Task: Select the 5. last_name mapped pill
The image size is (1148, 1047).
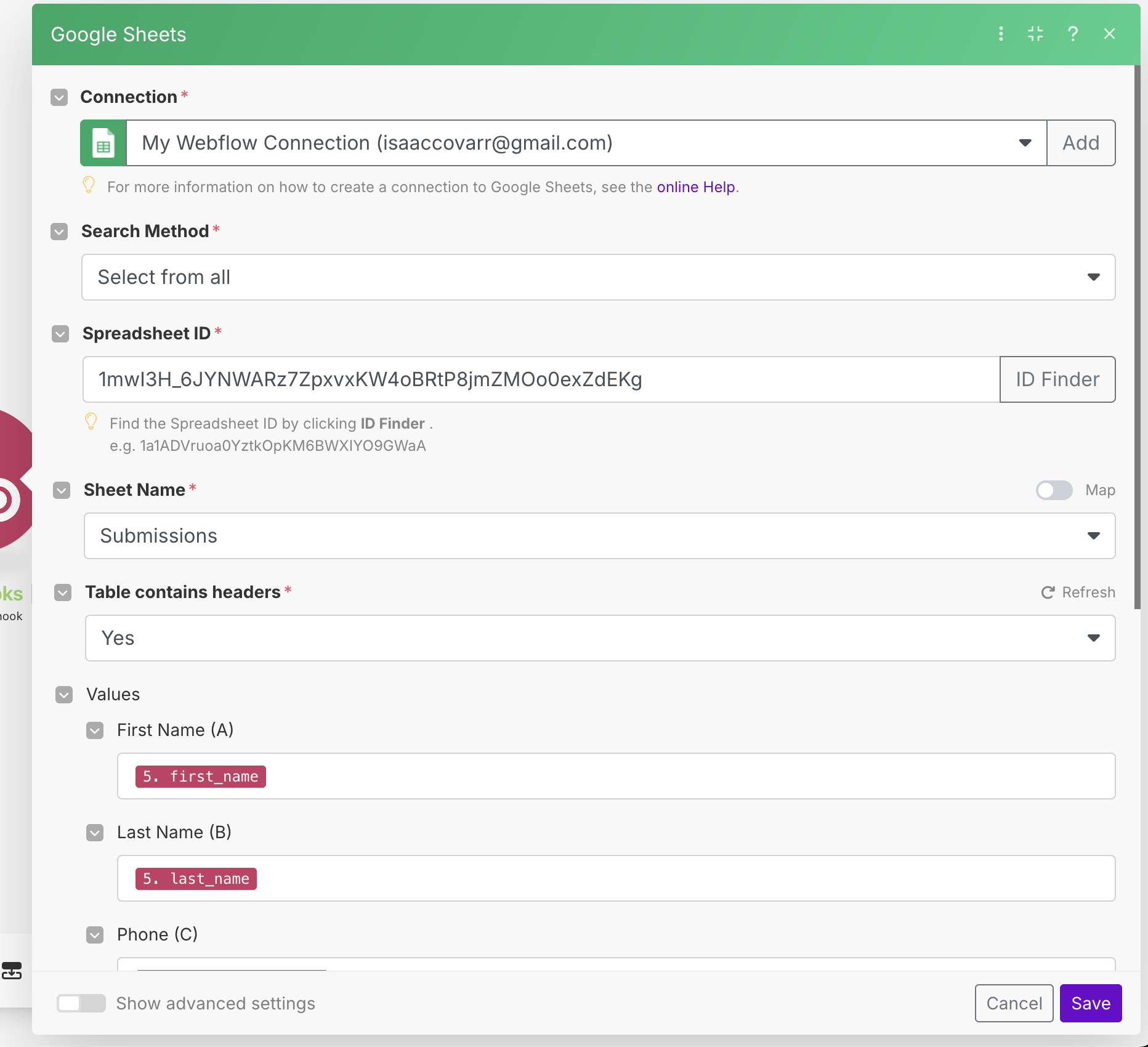Action: click(x=196, y=879)
